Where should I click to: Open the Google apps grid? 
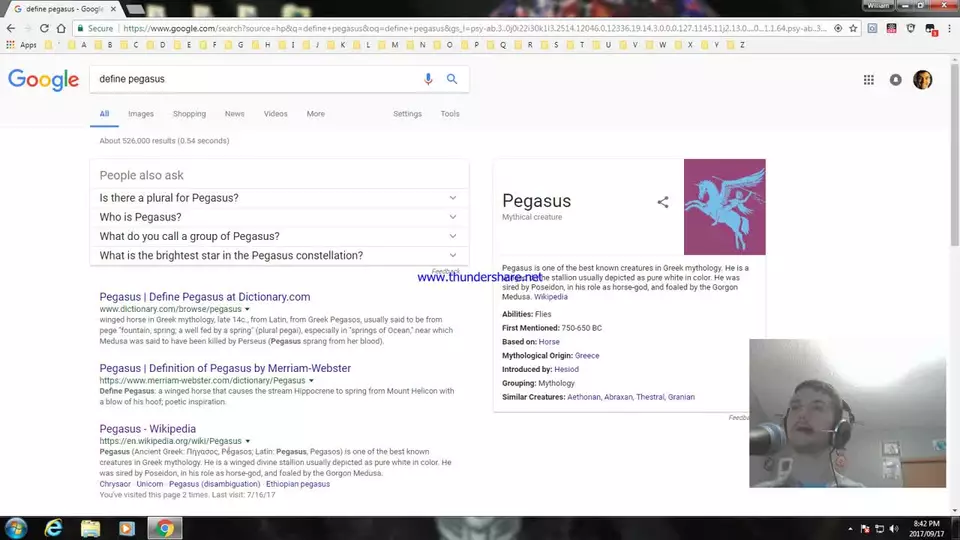pos(868,80)
